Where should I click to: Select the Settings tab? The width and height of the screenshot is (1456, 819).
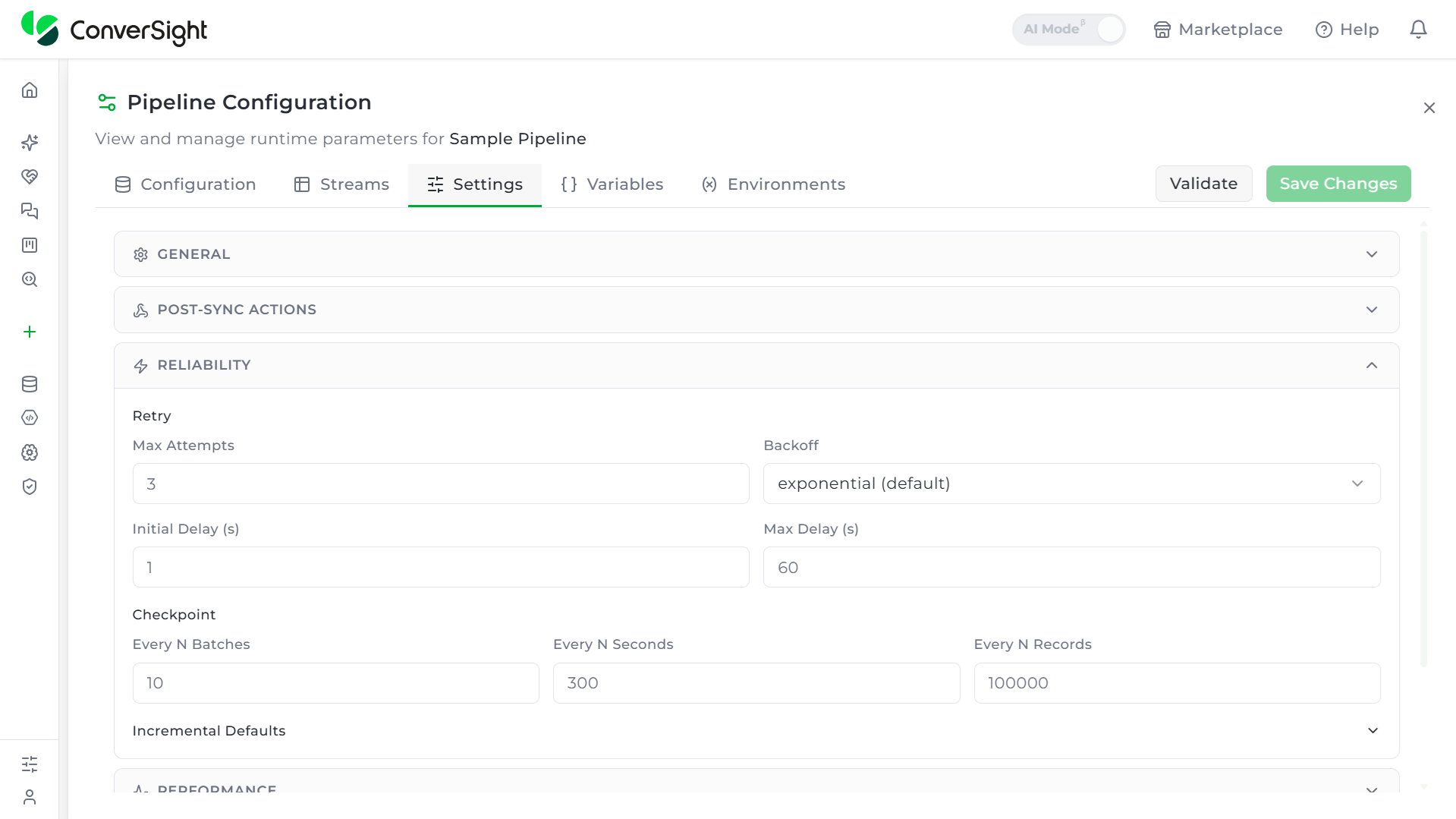point(475,184)
